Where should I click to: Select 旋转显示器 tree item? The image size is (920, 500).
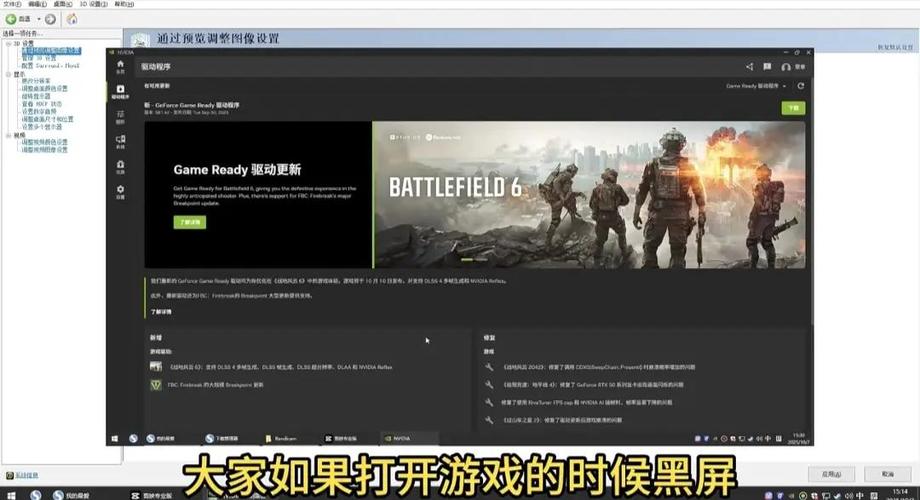36,96
